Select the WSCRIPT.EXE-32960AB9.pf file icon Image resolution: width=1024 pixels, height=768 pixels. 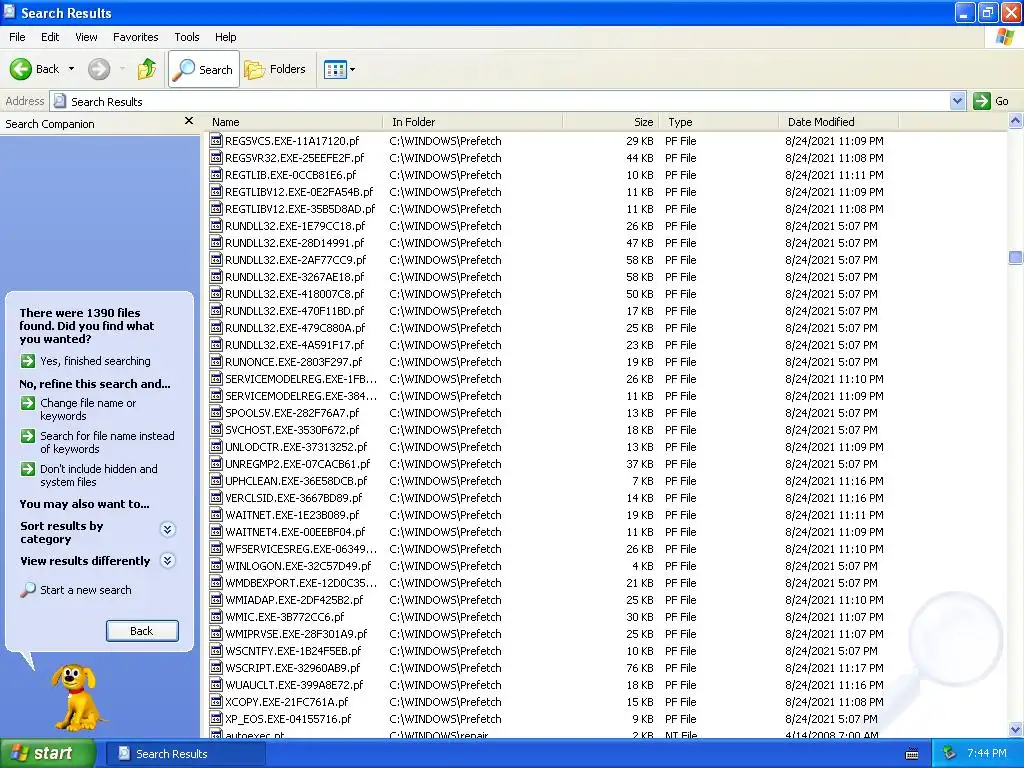[x=216, y=667]
